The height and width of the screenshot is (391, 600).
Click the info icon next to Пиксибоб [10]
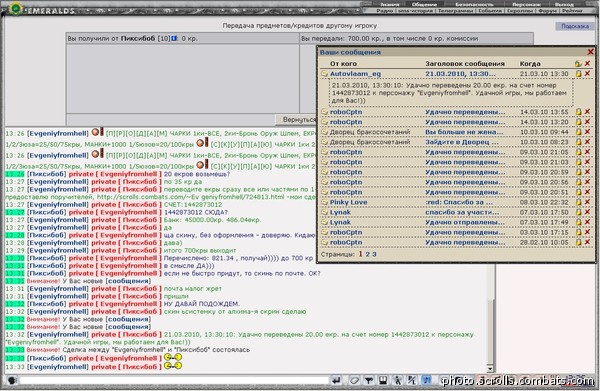pos(174,38)
